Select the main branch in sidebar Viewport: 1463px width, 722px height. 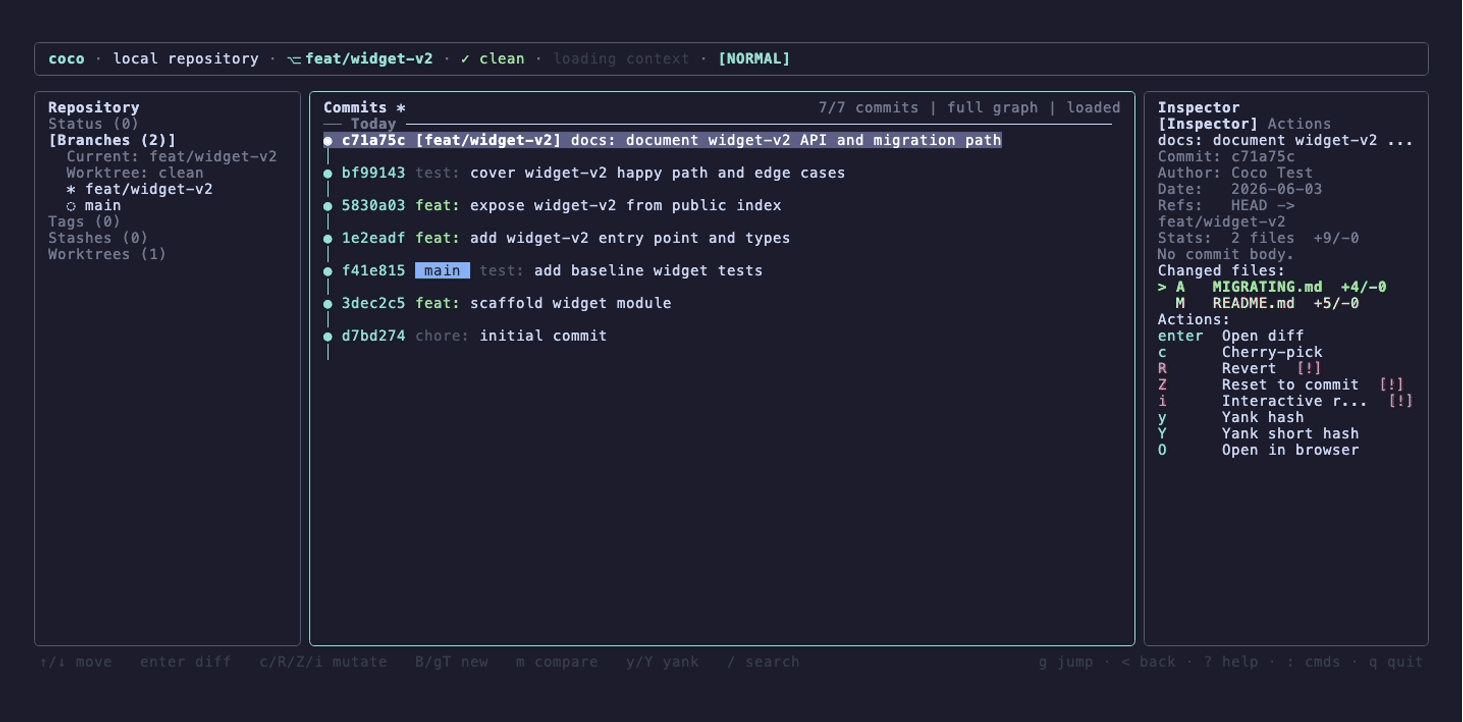pyautogui.click(x=103, y=206)
